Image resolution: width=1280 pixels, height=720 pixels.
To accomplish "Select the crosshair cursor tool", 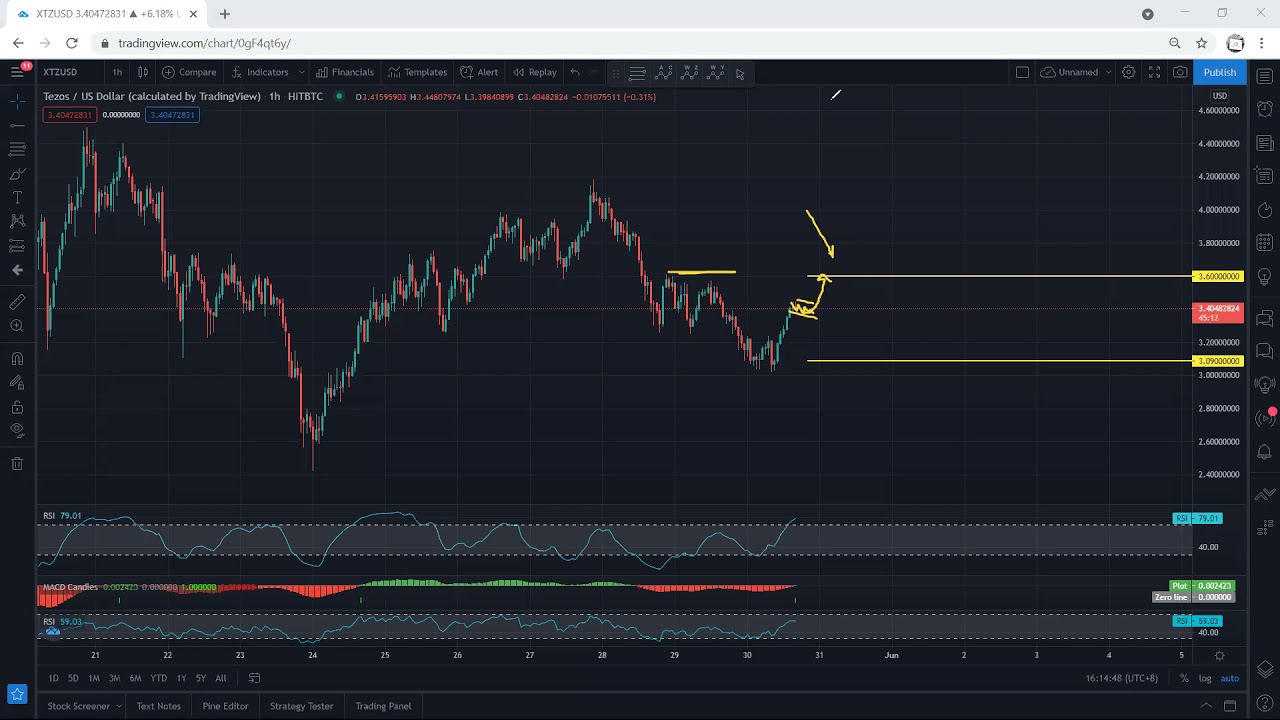I will coord(17,102).
